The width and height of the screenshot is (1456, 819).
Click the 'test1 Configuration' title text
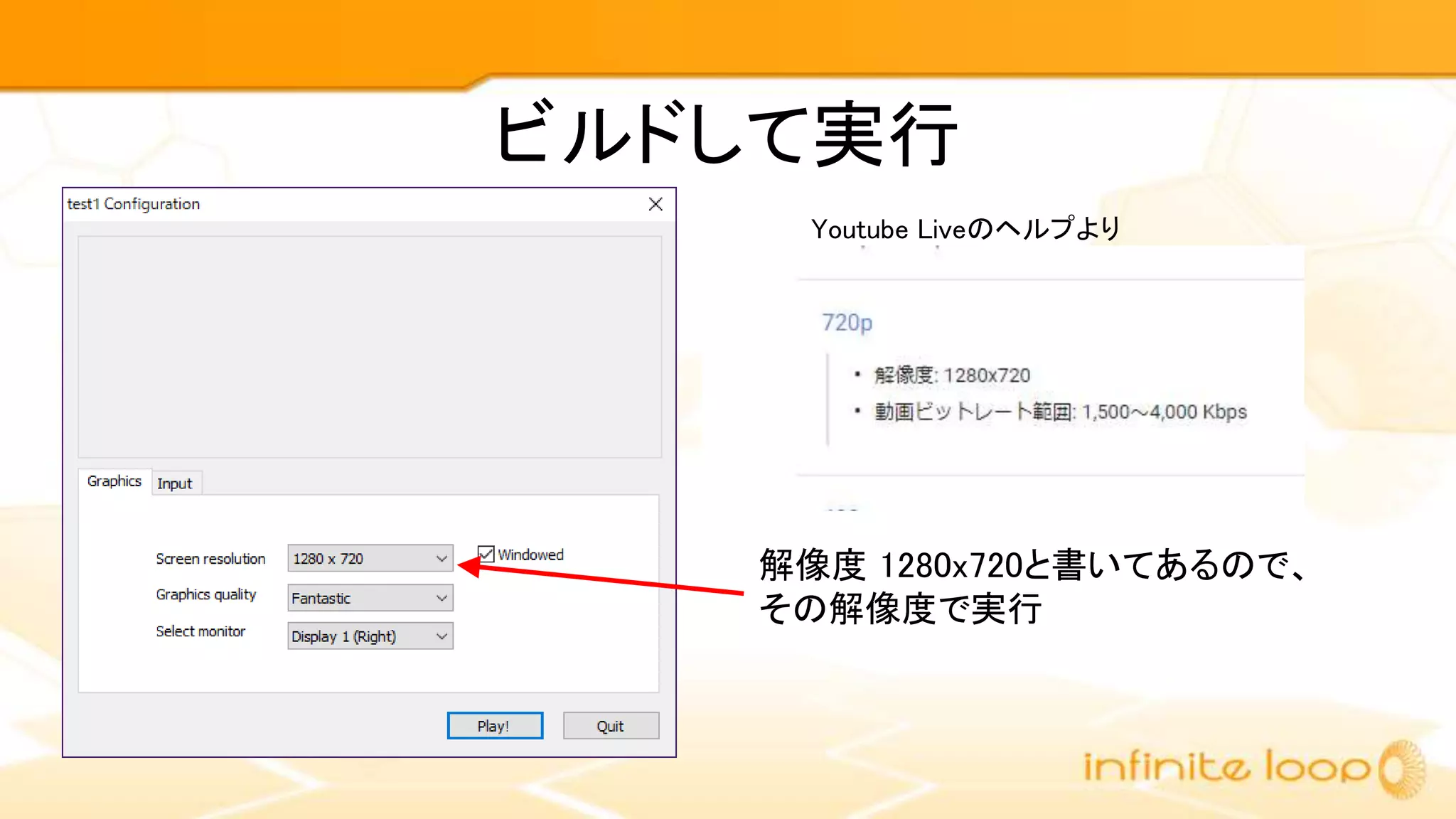[x=134, y=204]
